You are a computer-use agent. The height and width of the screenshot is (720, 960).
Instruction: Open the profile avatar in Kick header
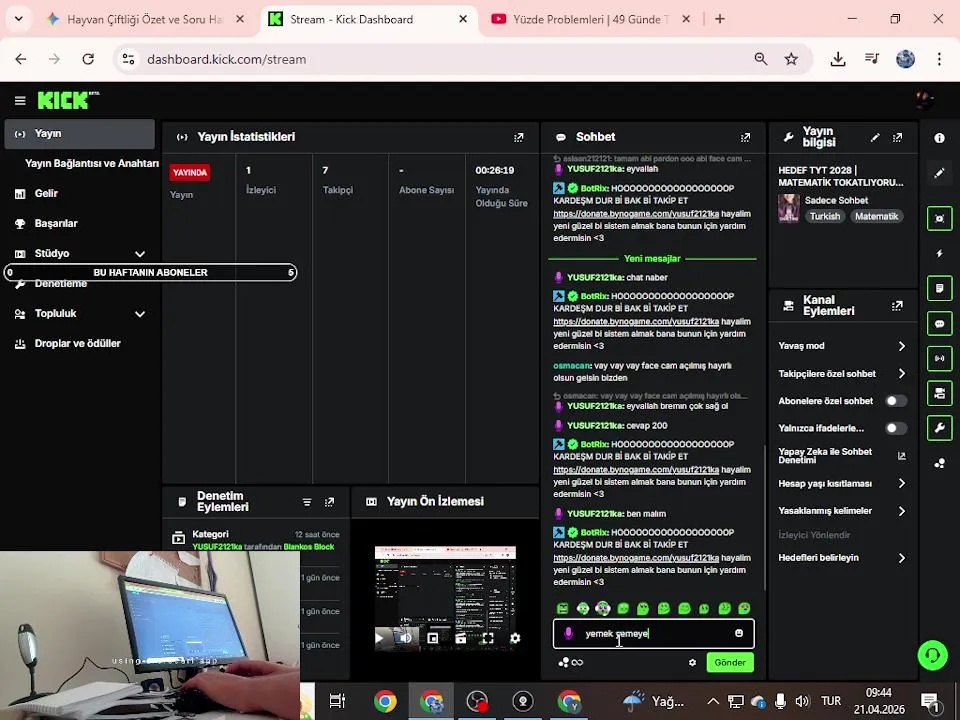click(x=924, y=100)
